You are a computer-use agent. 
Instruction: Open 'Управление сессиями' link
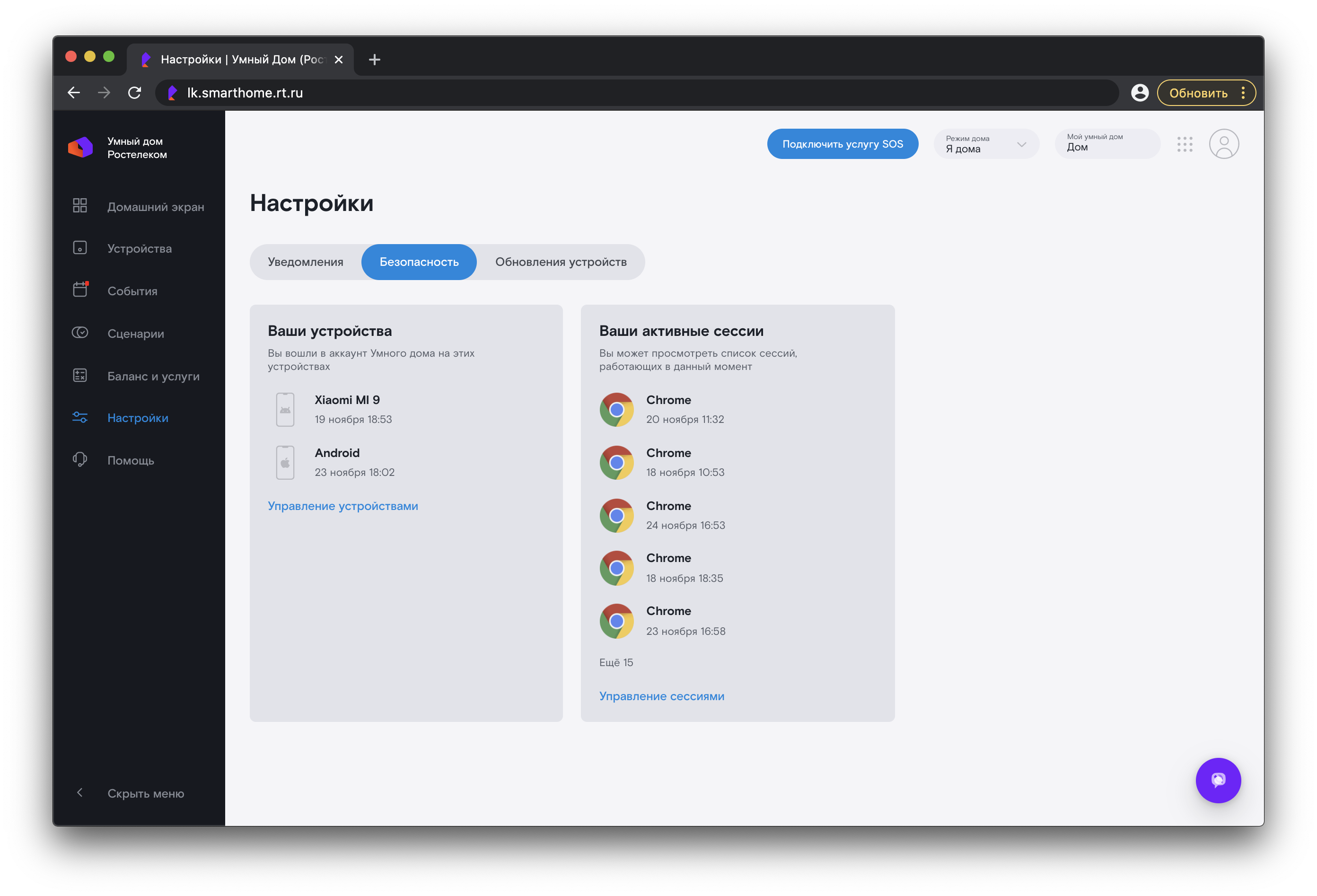tap(661, 696)
